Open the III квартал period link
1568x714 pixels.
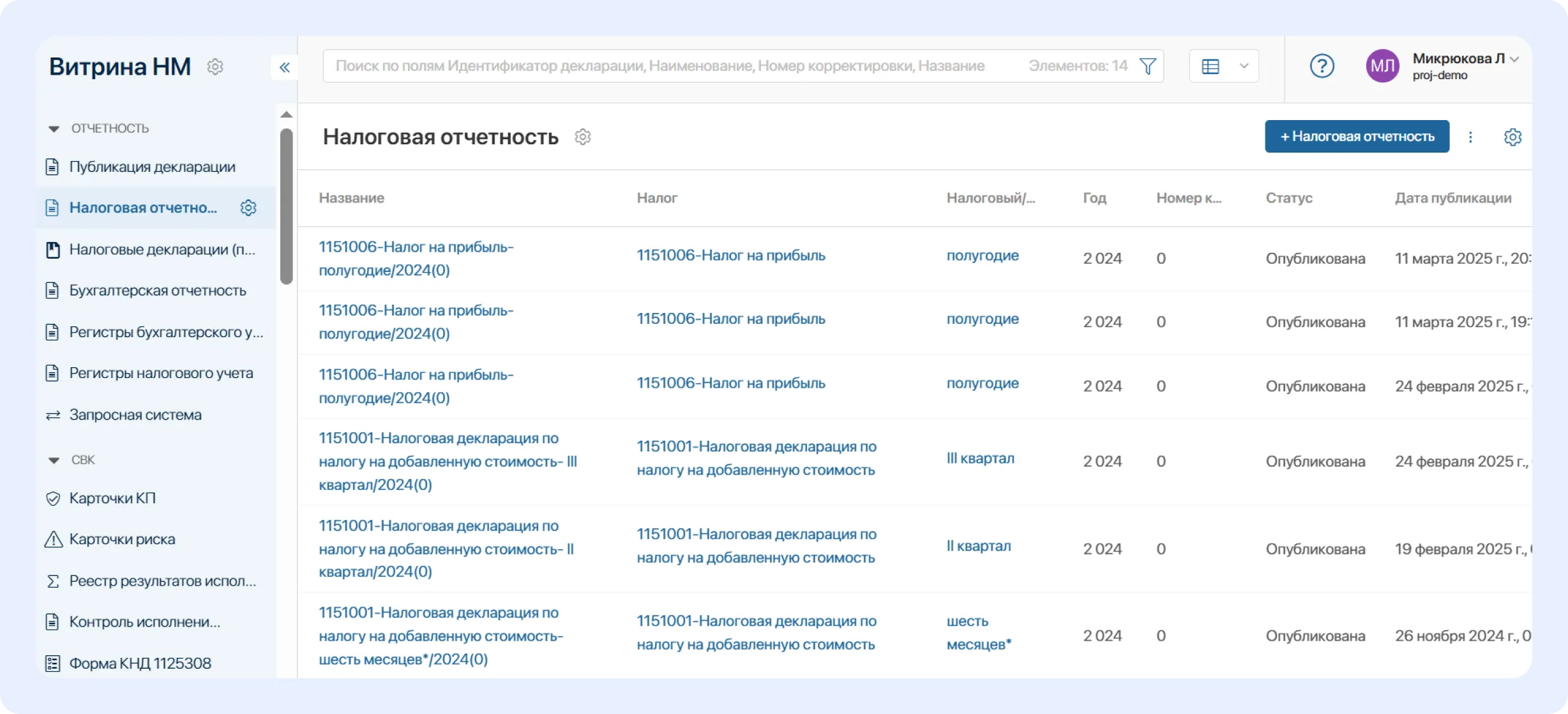tap(980, 459)
